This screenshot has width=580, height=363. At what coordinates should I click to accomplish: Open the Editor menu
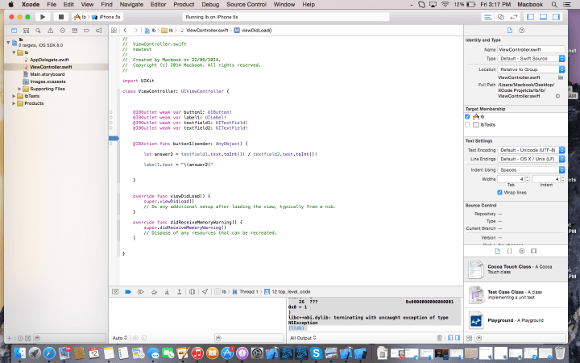158,4
